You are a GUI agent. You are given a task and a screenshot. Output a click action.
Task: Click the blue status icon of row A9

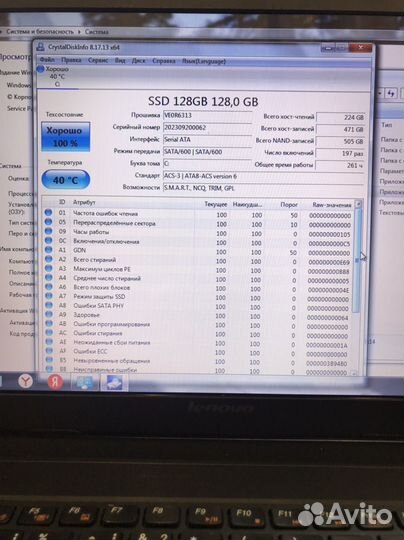pos(49,314)
